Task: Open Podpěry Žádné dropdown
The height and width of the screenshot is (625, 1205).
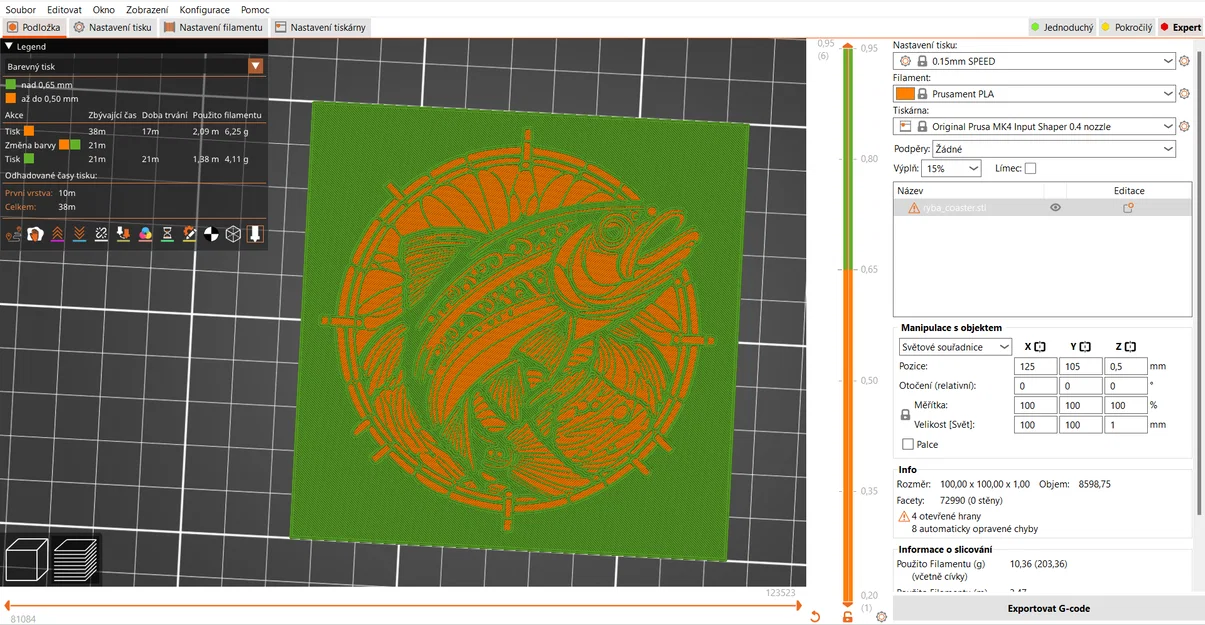Action: 1053,149
